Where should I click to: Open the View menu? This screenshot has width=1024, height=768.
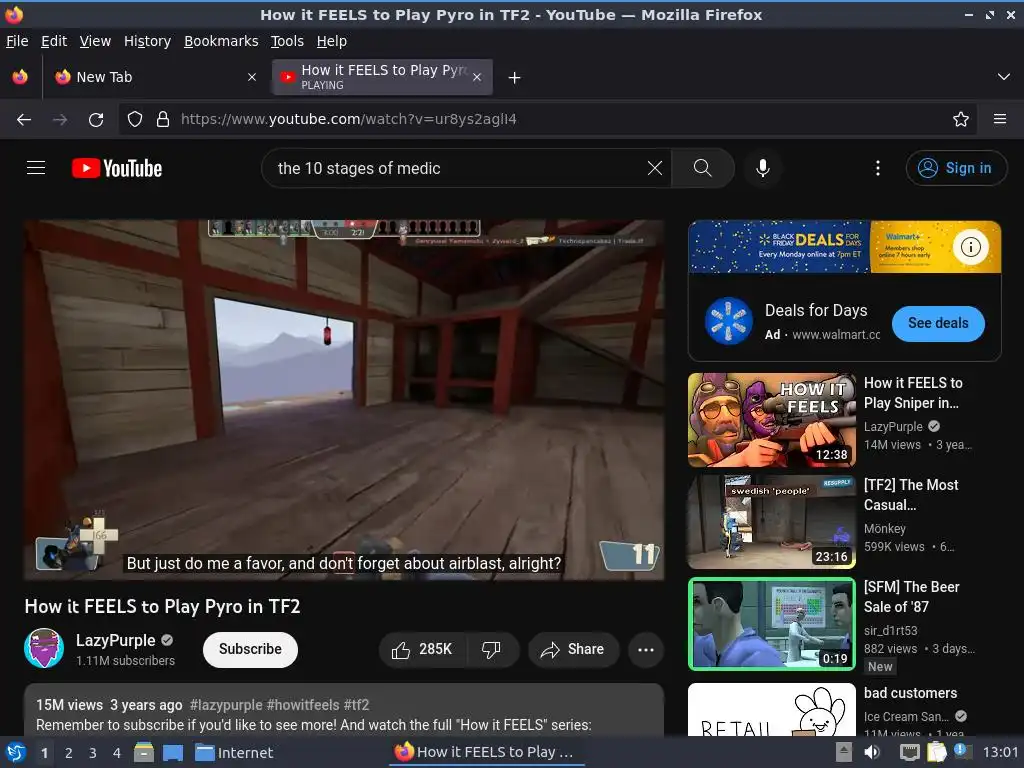click(95, 41)
